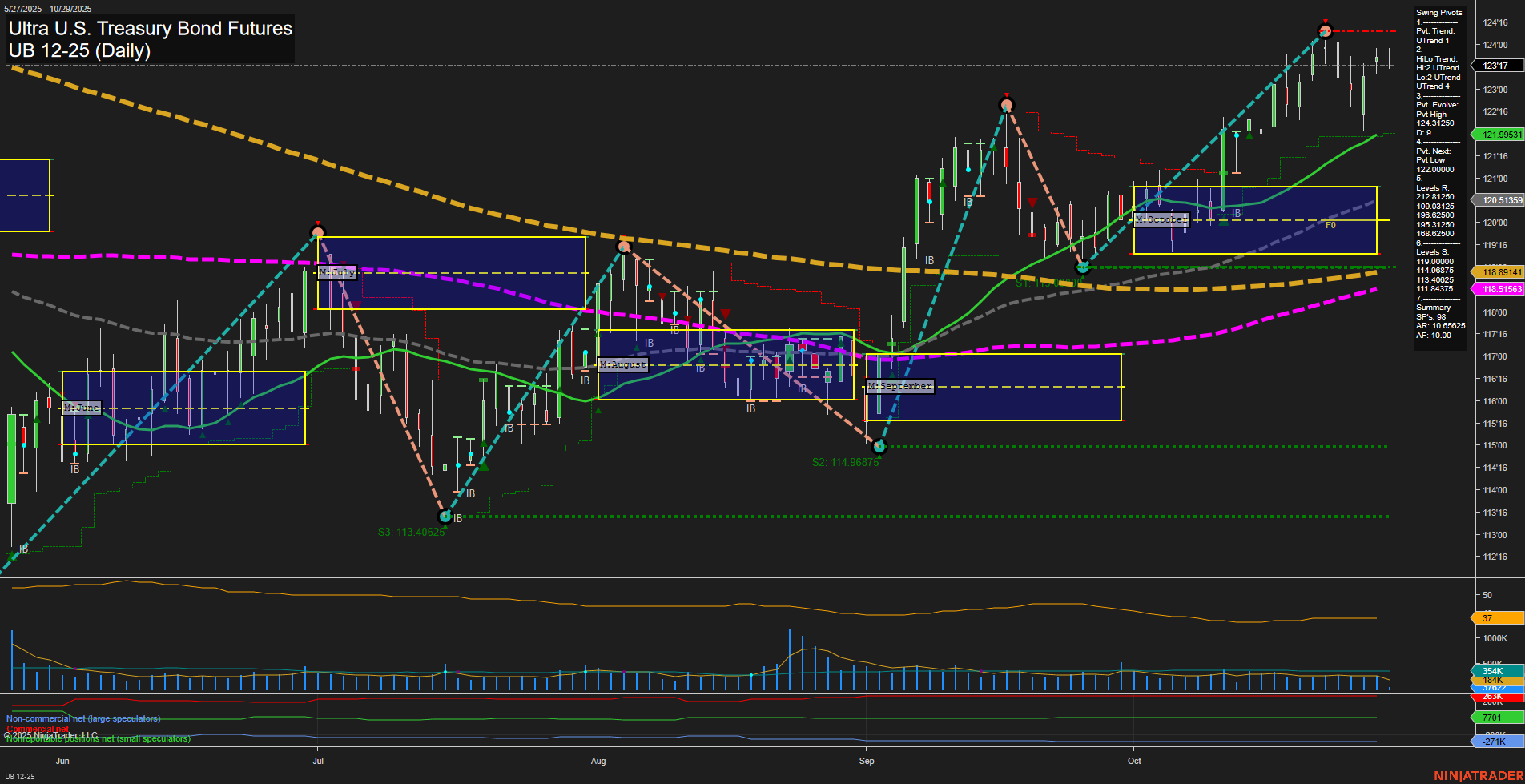Select the M:September monthly range label

pos(900,386)
